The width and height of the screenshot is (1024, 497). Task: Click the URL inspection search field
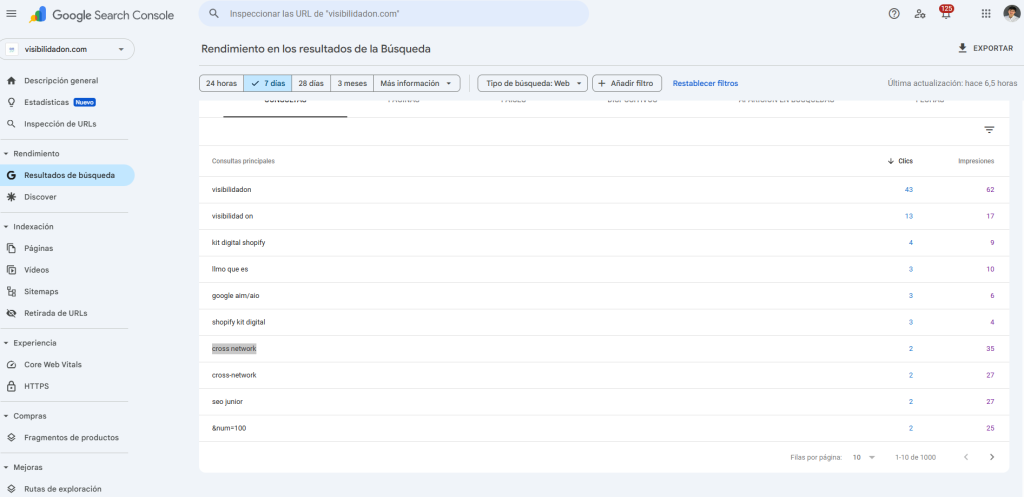pos(400,14)
